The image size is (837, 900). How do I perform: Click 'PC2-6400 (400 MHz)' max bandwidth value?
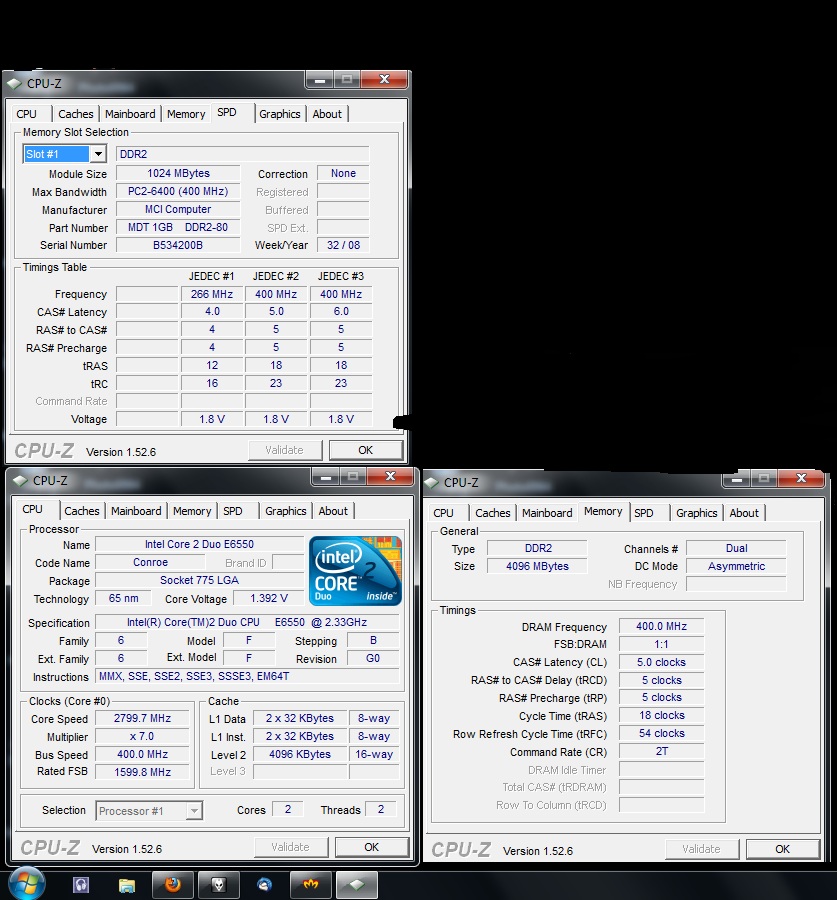pos(178,191)
